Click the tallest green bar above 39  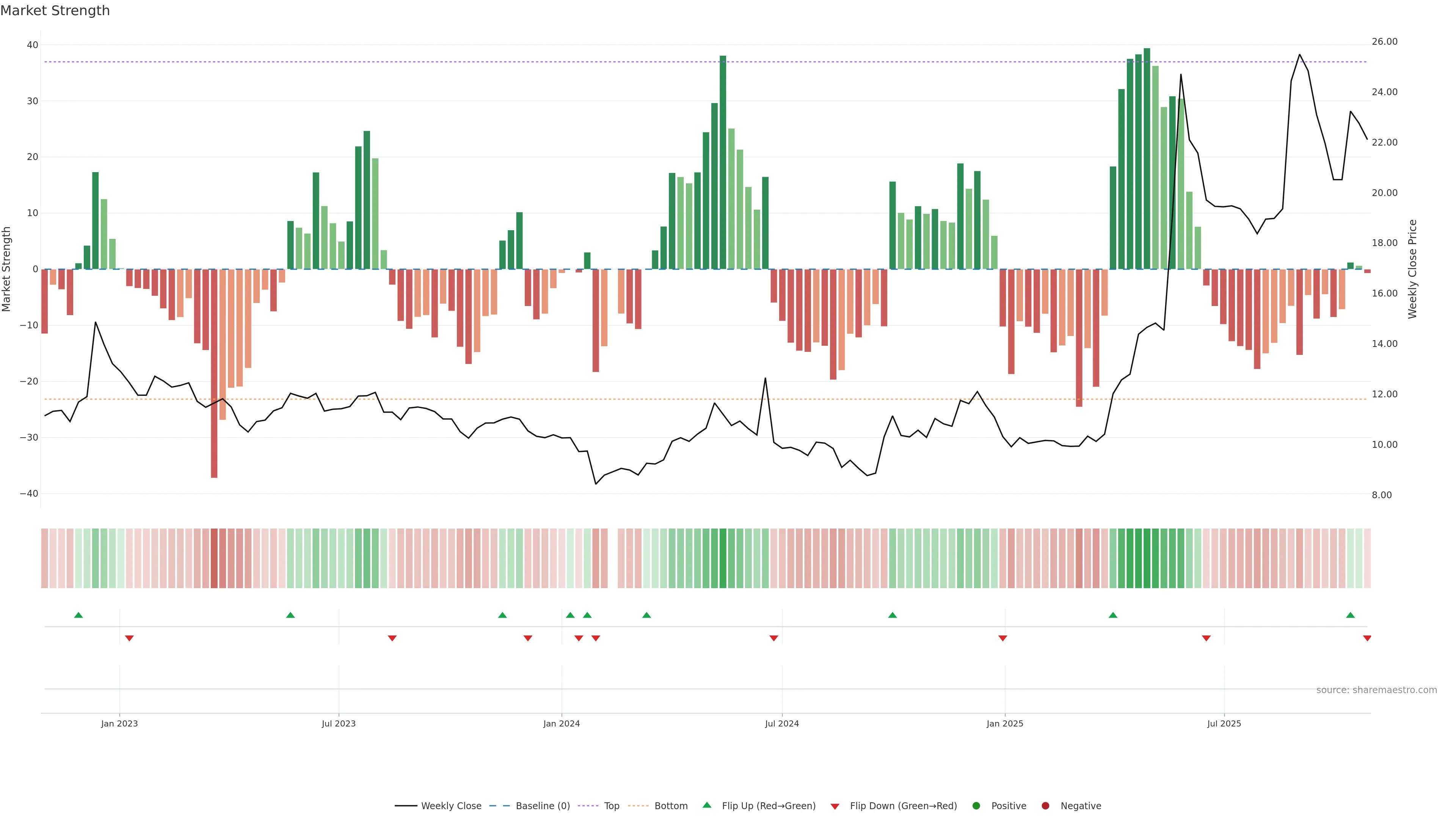click(1147, 158)
